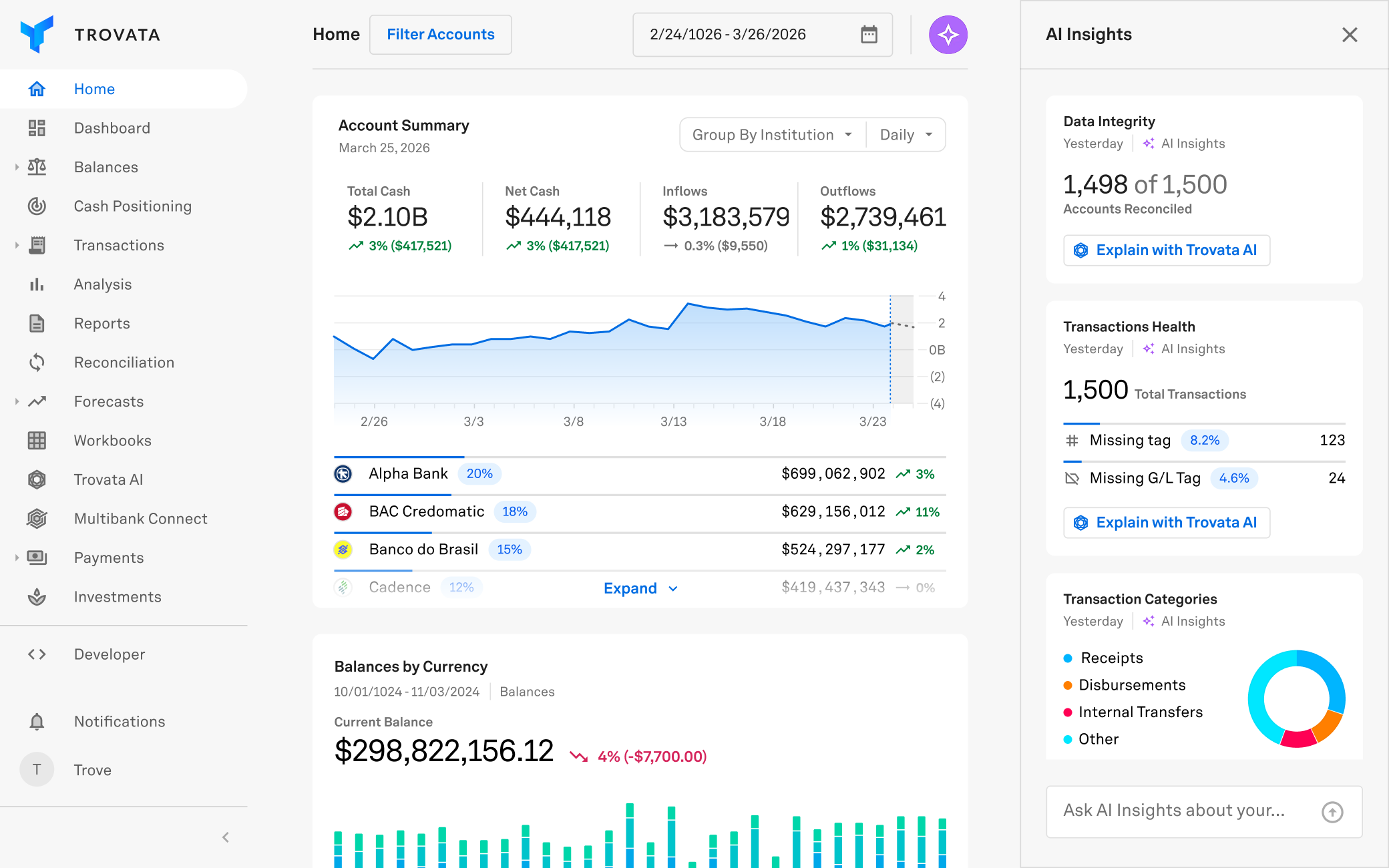Close the AI Insights panel
This screenshot has height=868, width=1389.
1350,35
